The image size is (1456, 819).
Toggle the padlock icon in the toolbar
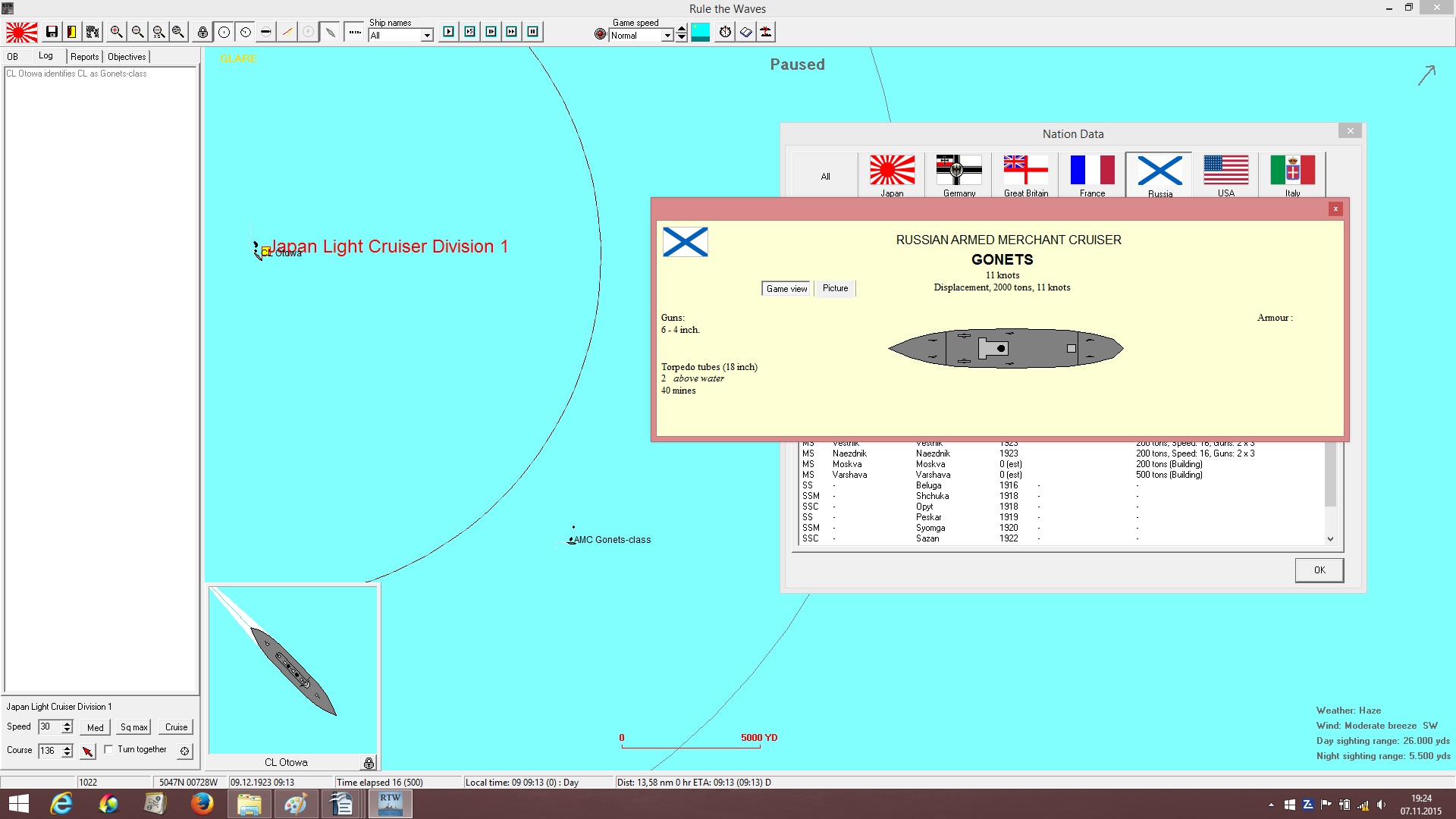point(202,32)
